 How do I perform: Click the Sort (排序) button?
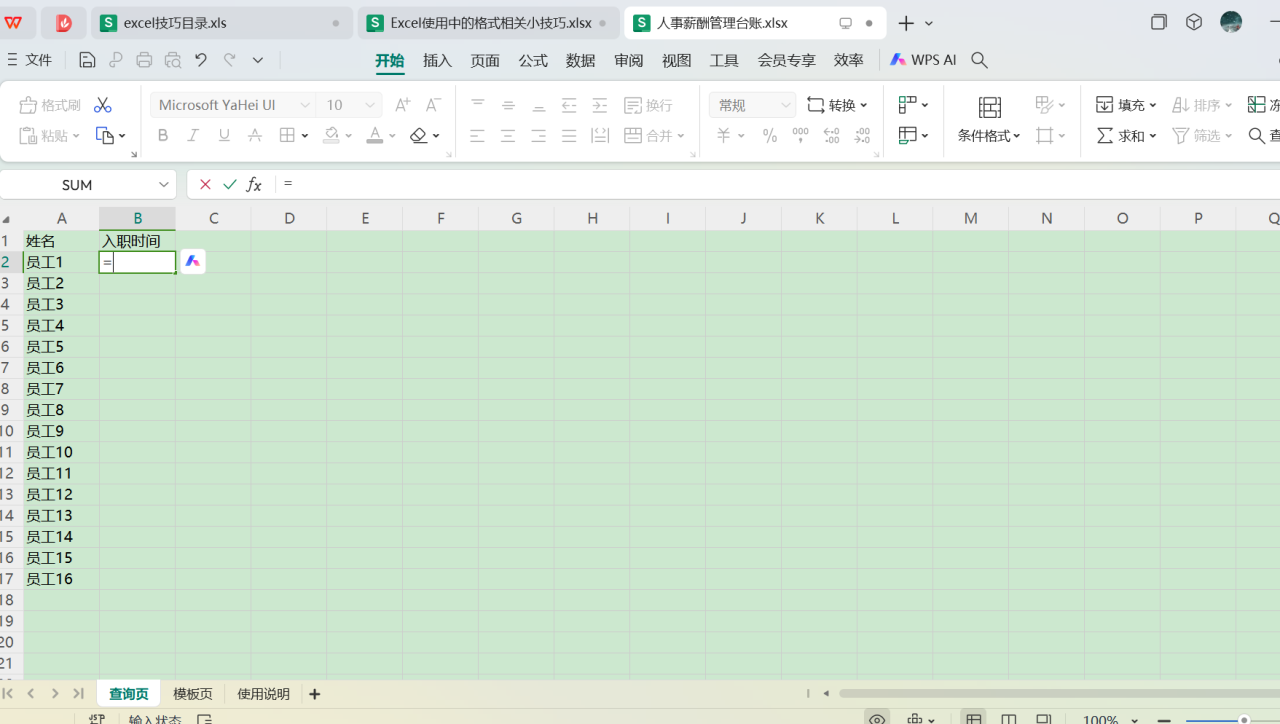(x=1203, y=105)
